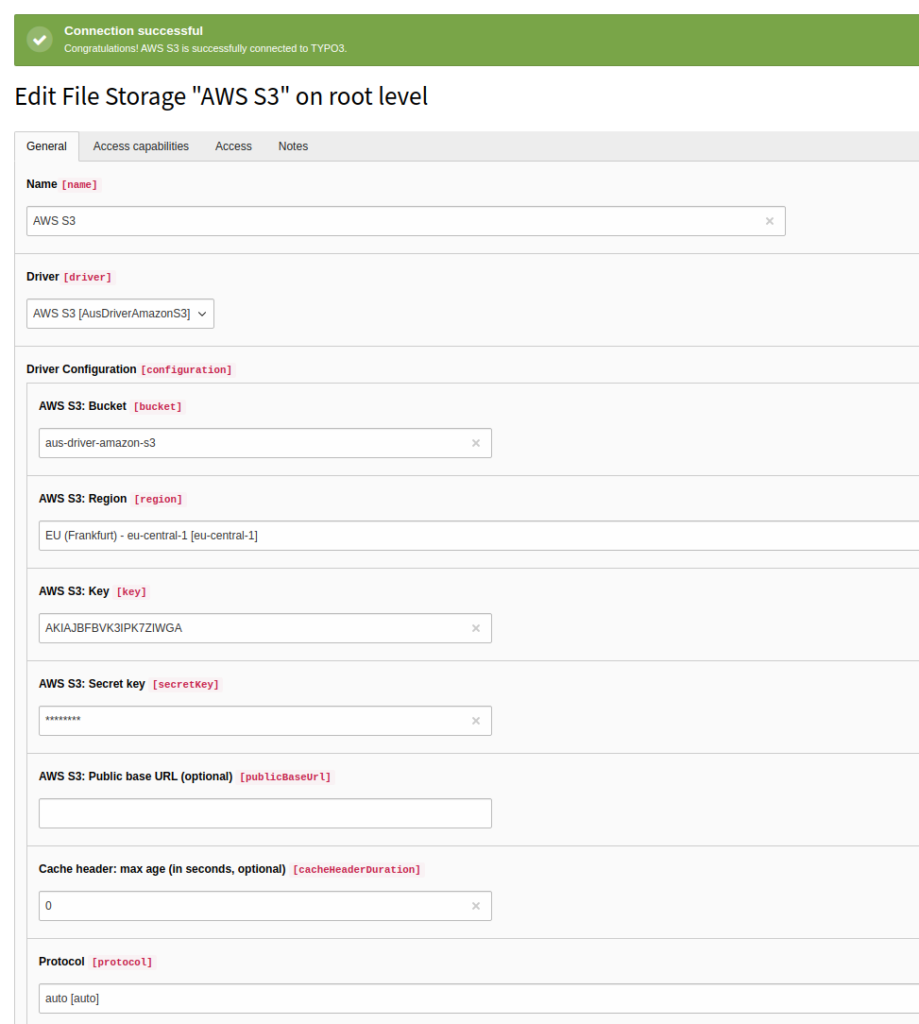Click the 'Connection successful' message title
Image resolution: width=919 pixels, height=1024 pixels.
[133, 31]
